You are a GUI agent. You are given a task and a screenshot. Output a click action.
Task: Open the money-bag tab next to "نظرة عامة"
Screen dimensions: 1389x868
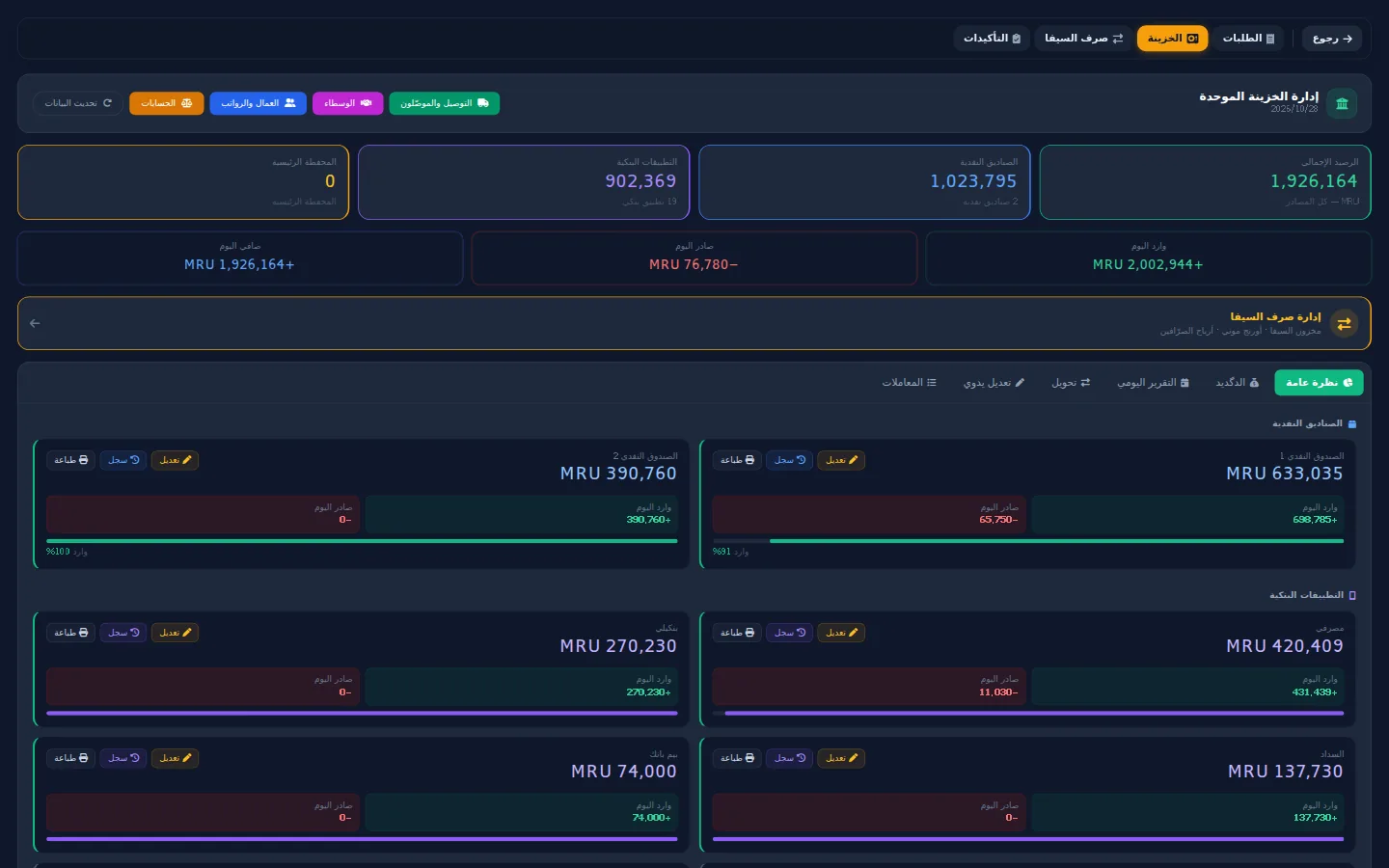click(x=1237, y=383)
